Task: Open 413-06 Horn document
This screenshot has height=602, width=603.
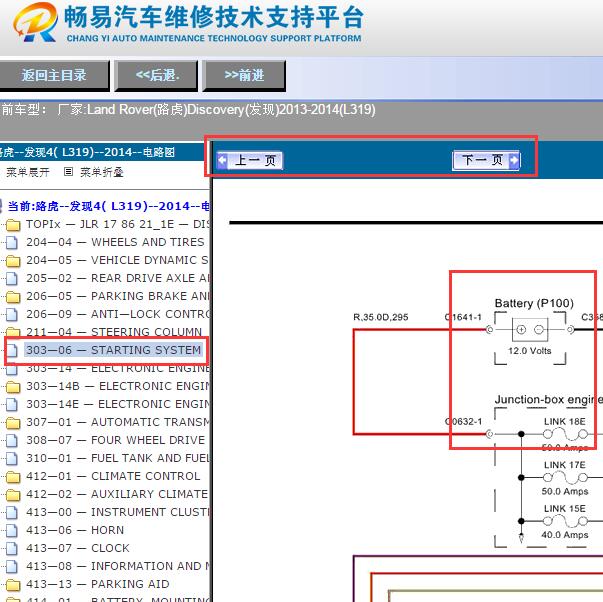Action: click(x=75, y=530)
